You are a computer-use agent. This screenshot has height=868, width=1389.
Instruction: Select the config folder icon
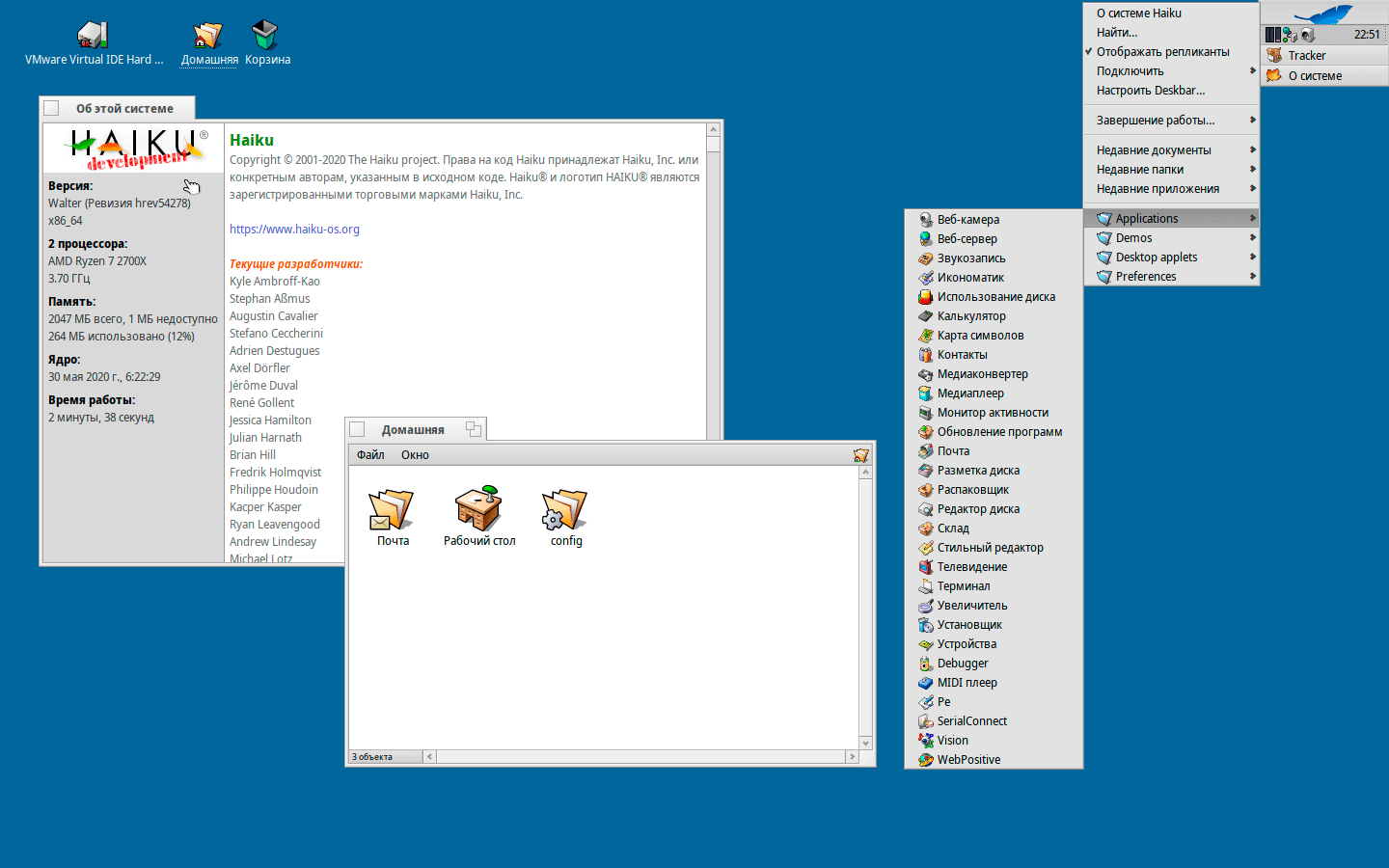(x=566, y=517)
